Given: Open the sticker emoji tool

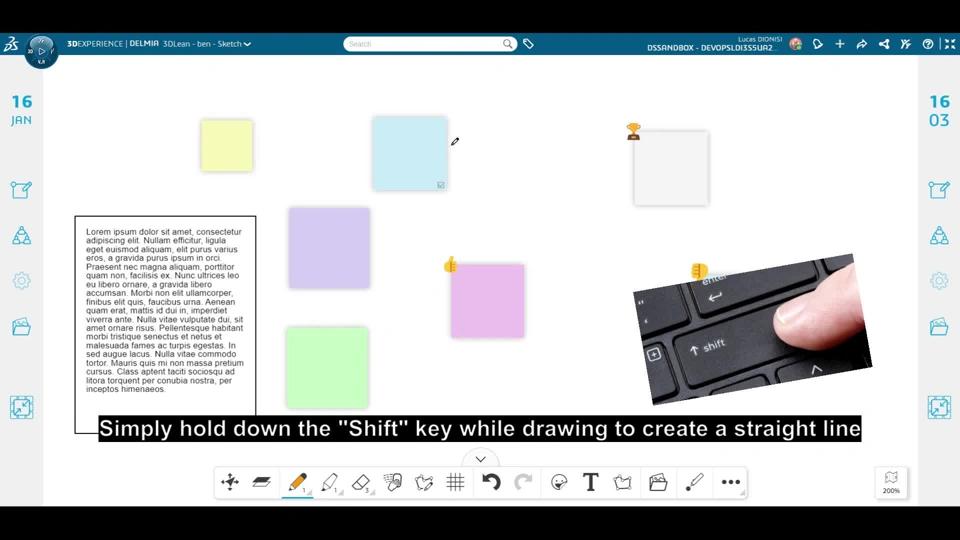Looking at the screenshot, I should click(559, 482).
